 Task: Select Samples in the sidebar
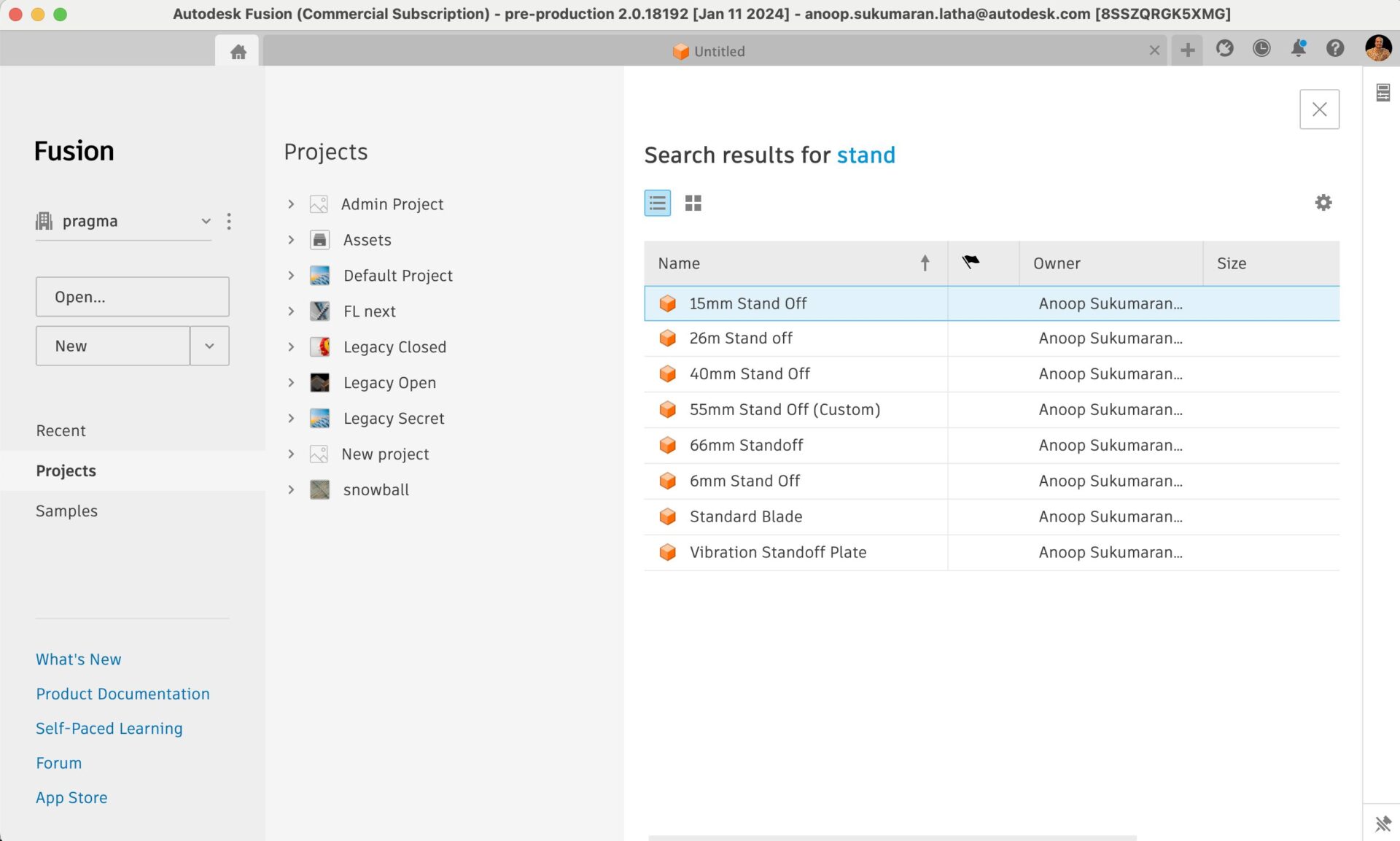pyautogui.click(x=66, y=511)
